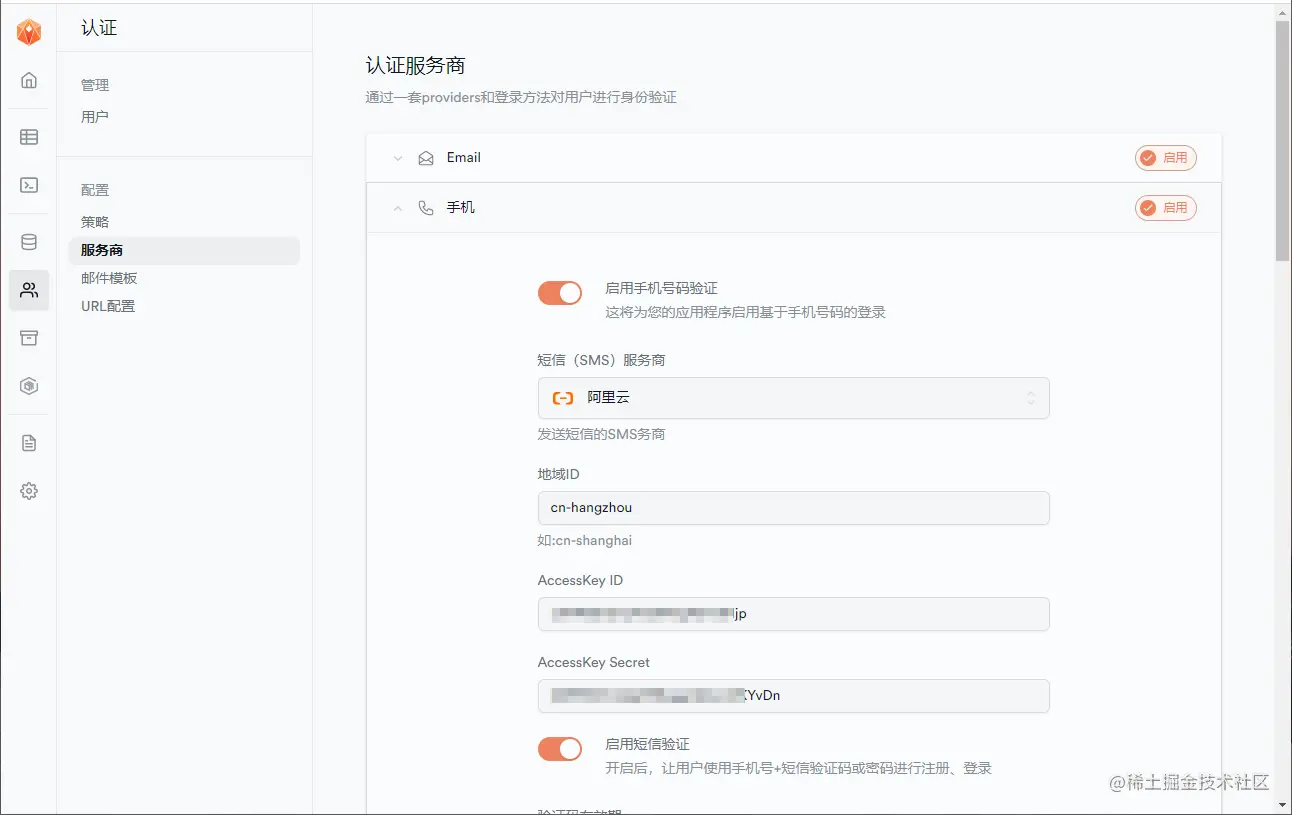Toggle 启用手机号码验证 switch

[560, 293]
